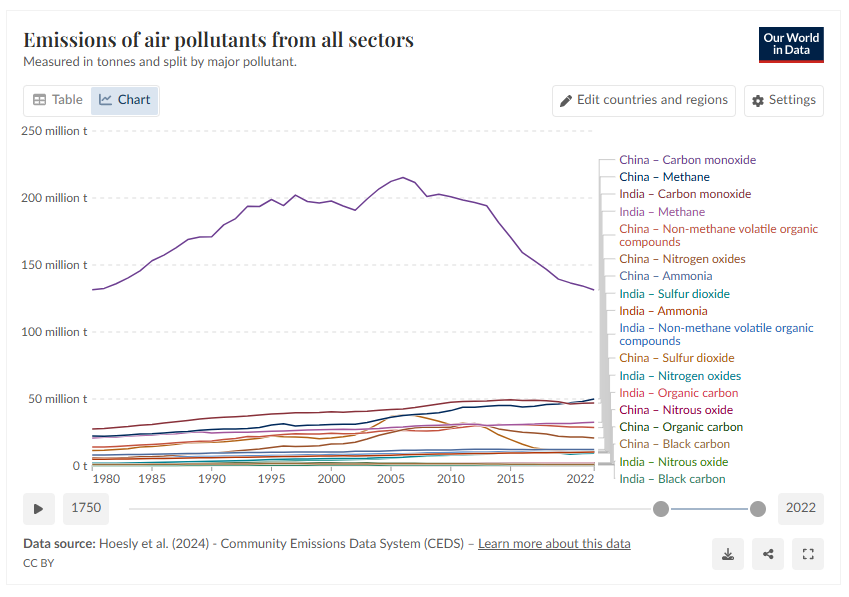Click the download chart icon

(728, 554)
